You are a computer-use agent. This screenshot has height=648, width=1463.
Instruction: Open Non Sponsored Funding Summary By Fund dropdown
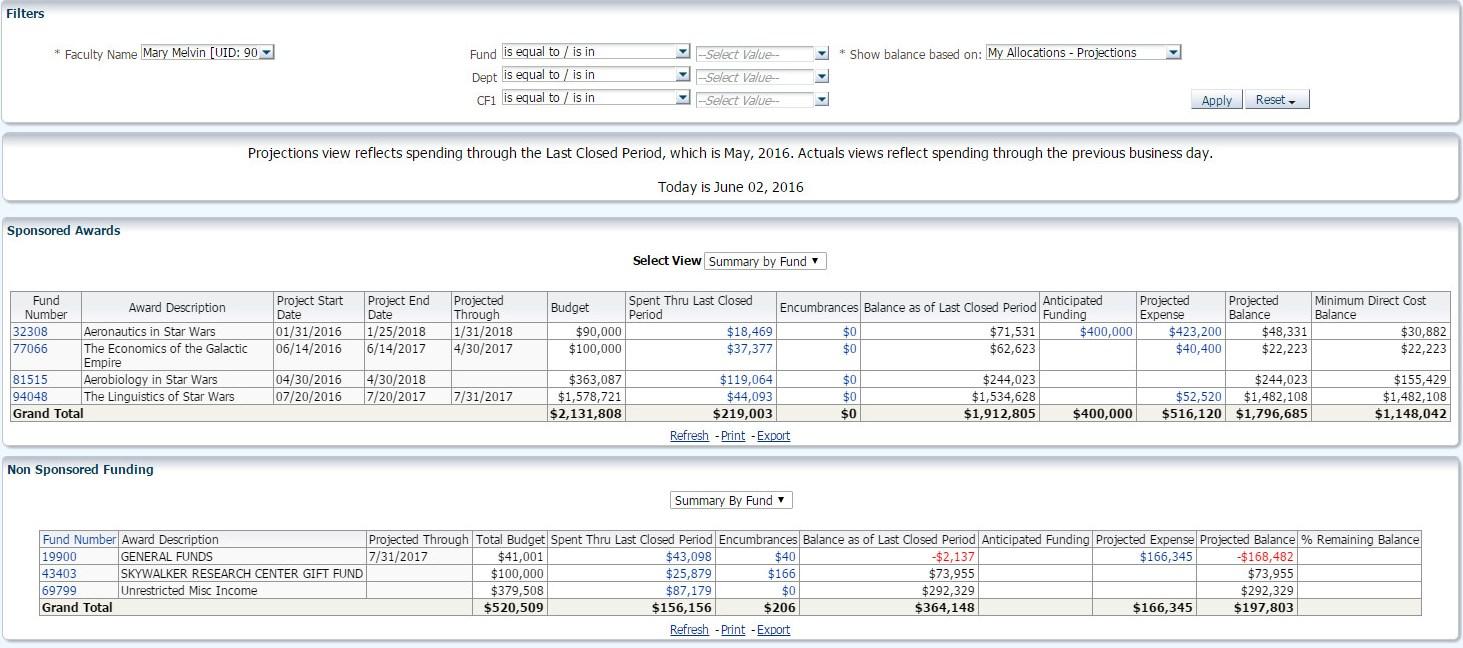coord(730,500)
